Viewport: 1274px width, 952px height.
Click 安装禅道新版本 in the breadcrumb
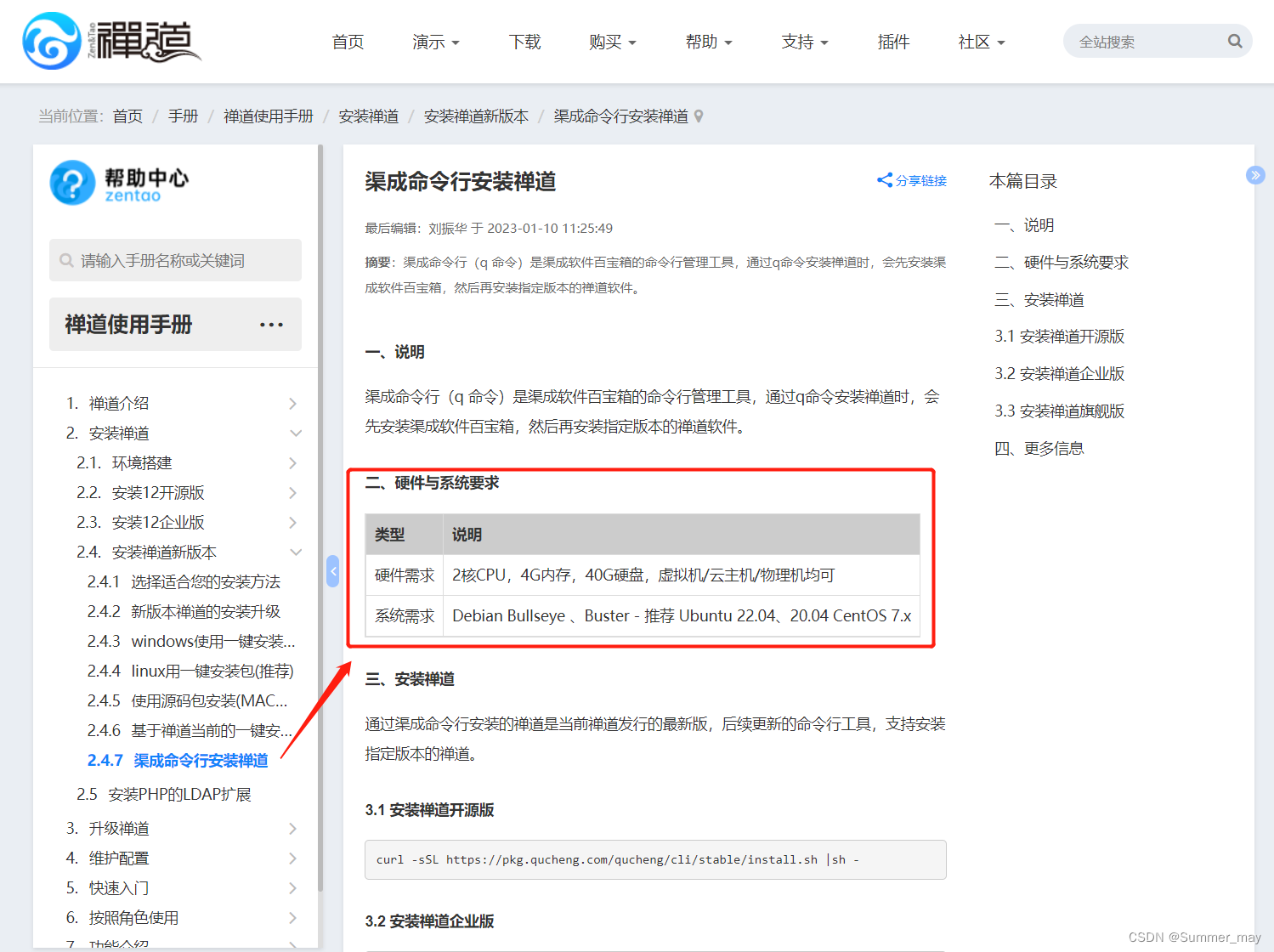point(476,116)
